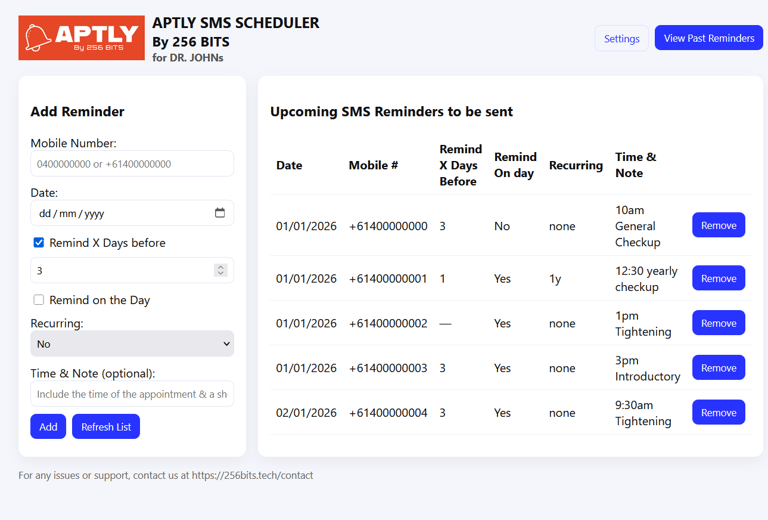Remove the 10am General Checkup reminder
The image size is (768, 520).
coord(718,226)
